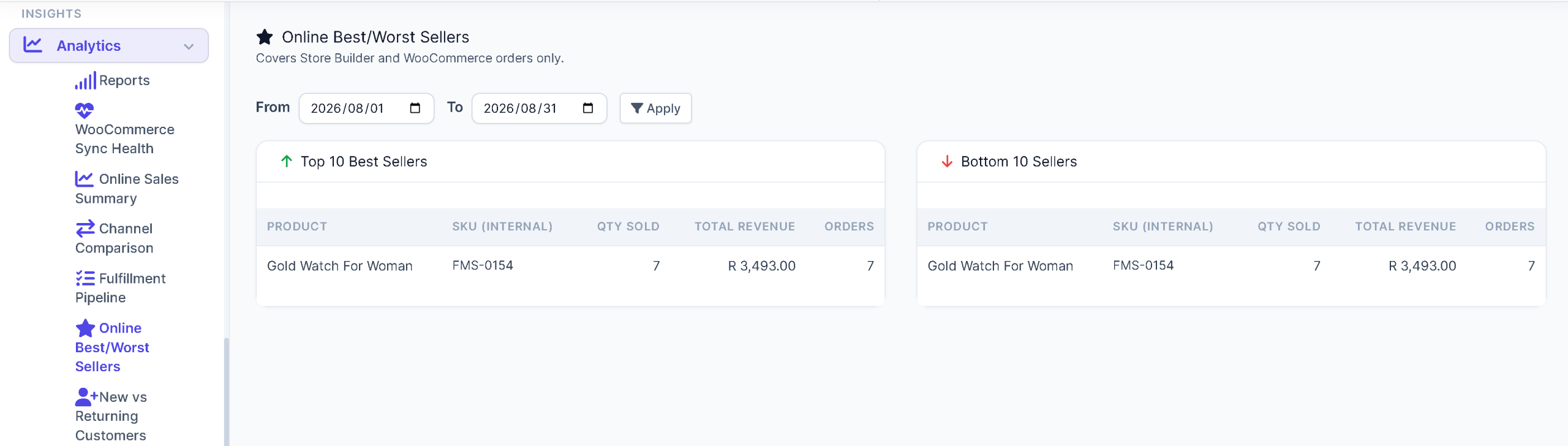Click FMS-0154 in Bottom 10 Sellers
1568x446 pixels.
[x=1143, y=265]
